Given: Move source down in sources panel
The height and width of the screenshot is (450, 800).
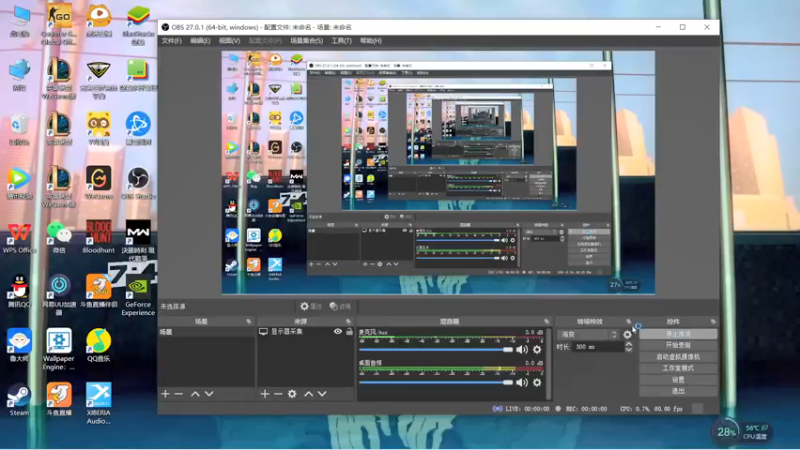Looking at the screenshot, I should tap(322, 394).
